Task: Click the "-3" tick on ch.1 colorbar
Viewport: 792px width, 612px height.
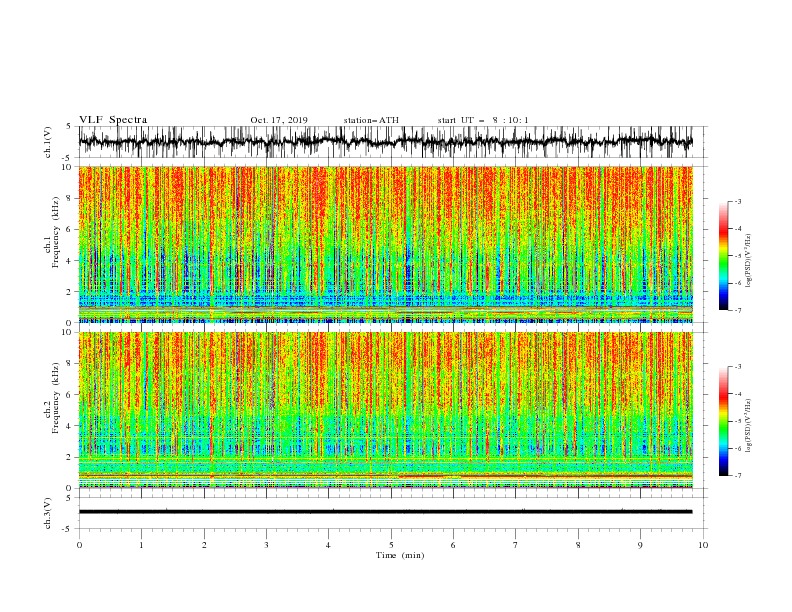Action: 737,201
